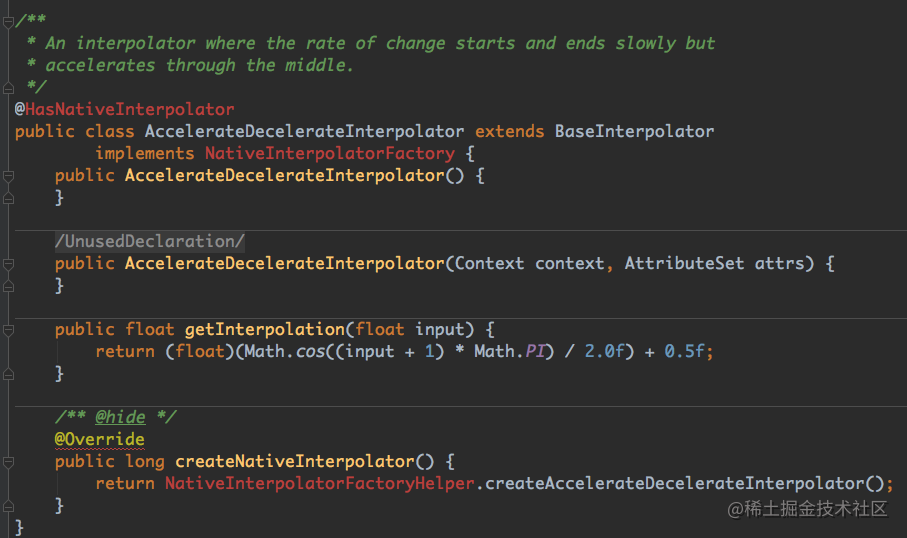
Task: Click the AttributeSet attrs parameter
Action: (x=714, y=263)
